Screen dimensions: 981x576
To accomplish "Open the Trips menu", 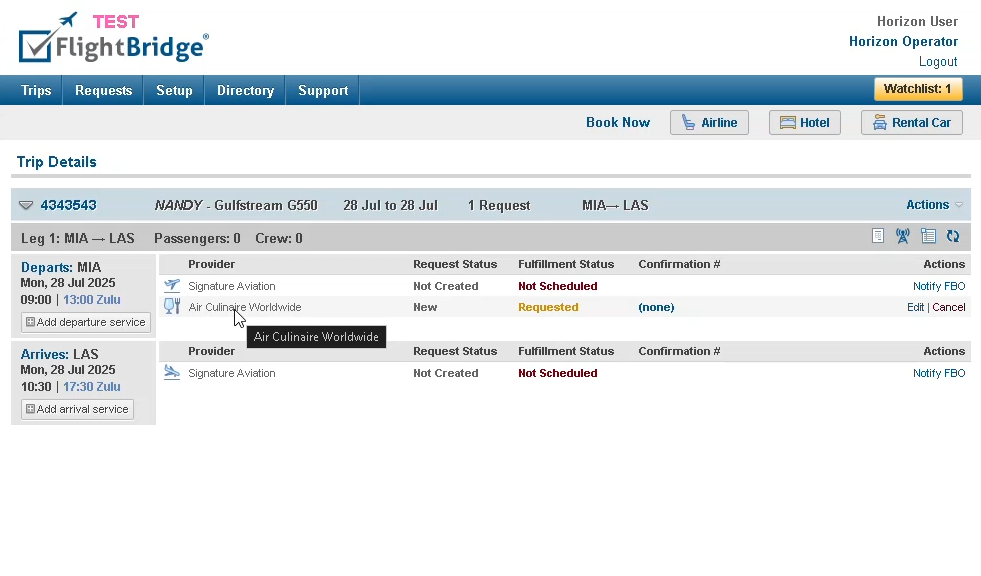I will coord(36,91).
